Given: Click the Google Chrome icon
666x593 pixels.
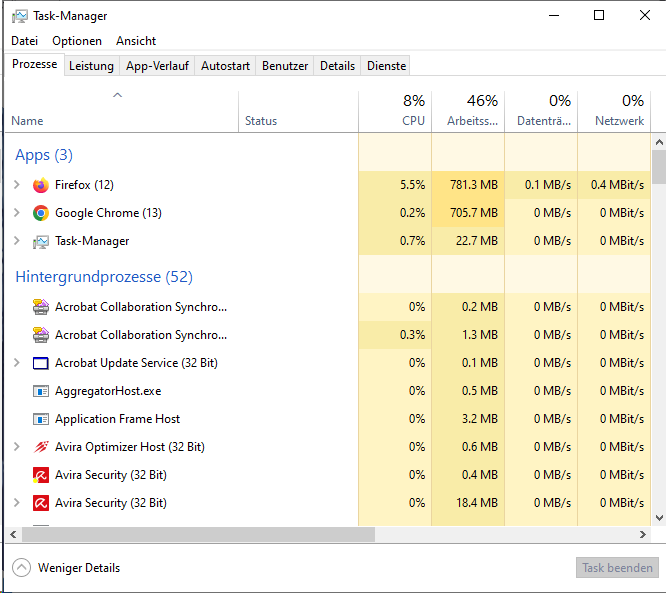Looking at the screenshot, I should click(x=41, y=213).
